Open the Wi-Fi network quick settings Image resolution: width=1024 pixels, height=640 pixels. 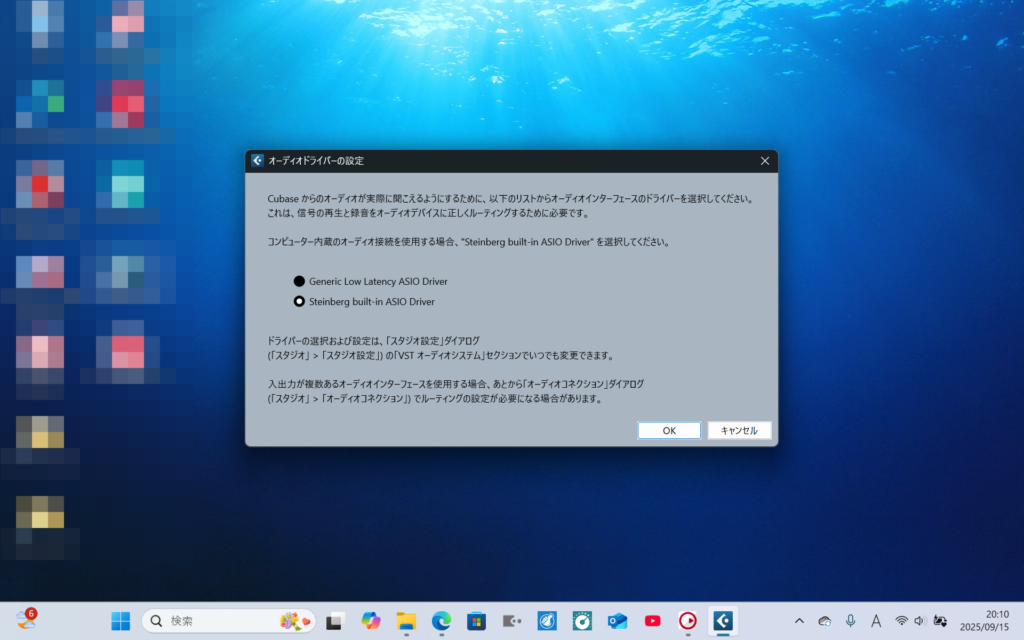coord(901,621)
